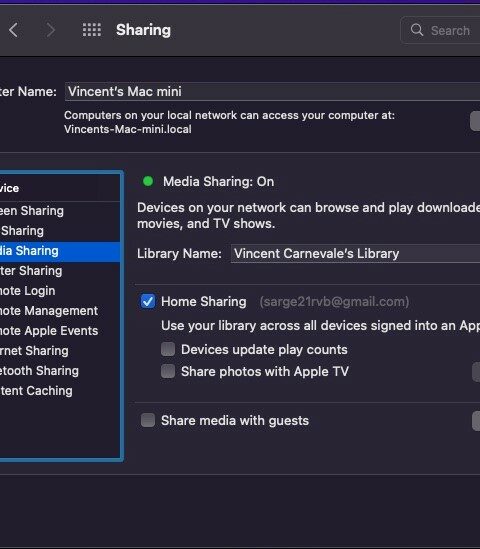Go forward with the right chevron
Screen dimensions: 480x549
click(x=51, y=30)
